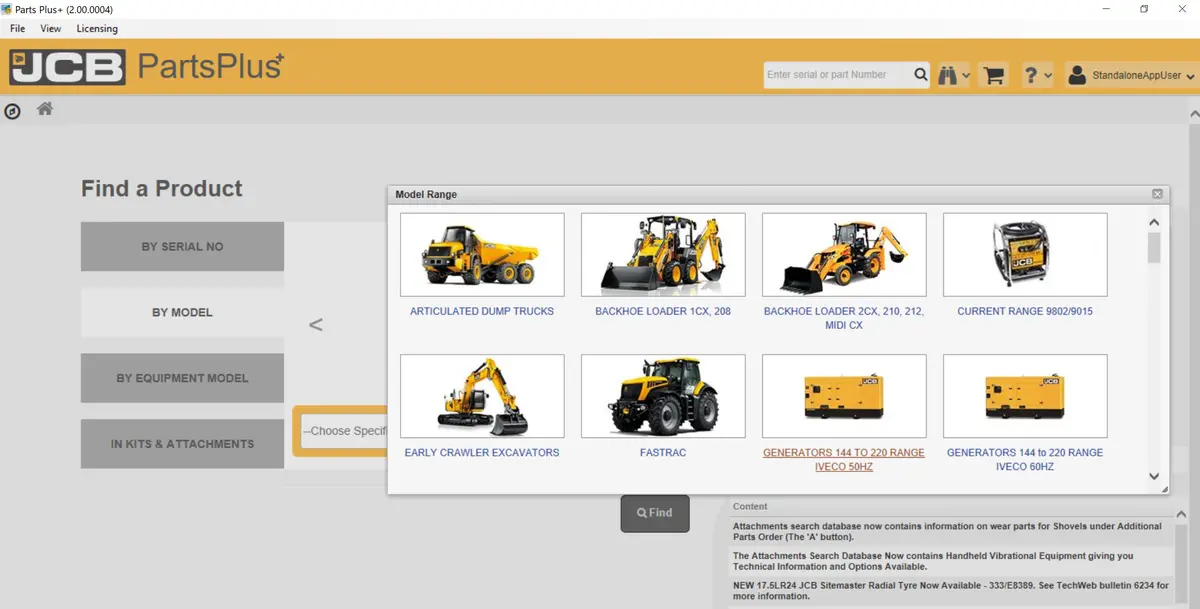Open the help question mark menu

(1030, 75)
